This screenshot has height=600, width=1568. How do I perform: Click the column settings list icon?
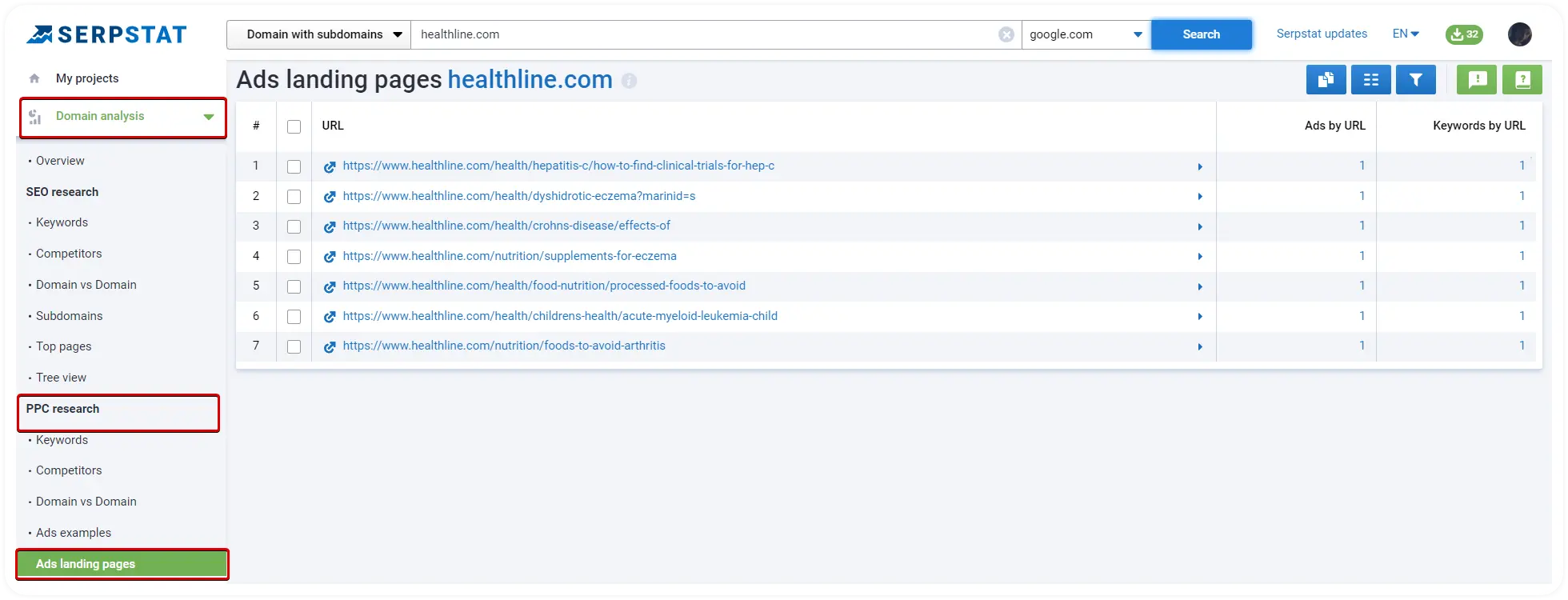(1370, 80)
